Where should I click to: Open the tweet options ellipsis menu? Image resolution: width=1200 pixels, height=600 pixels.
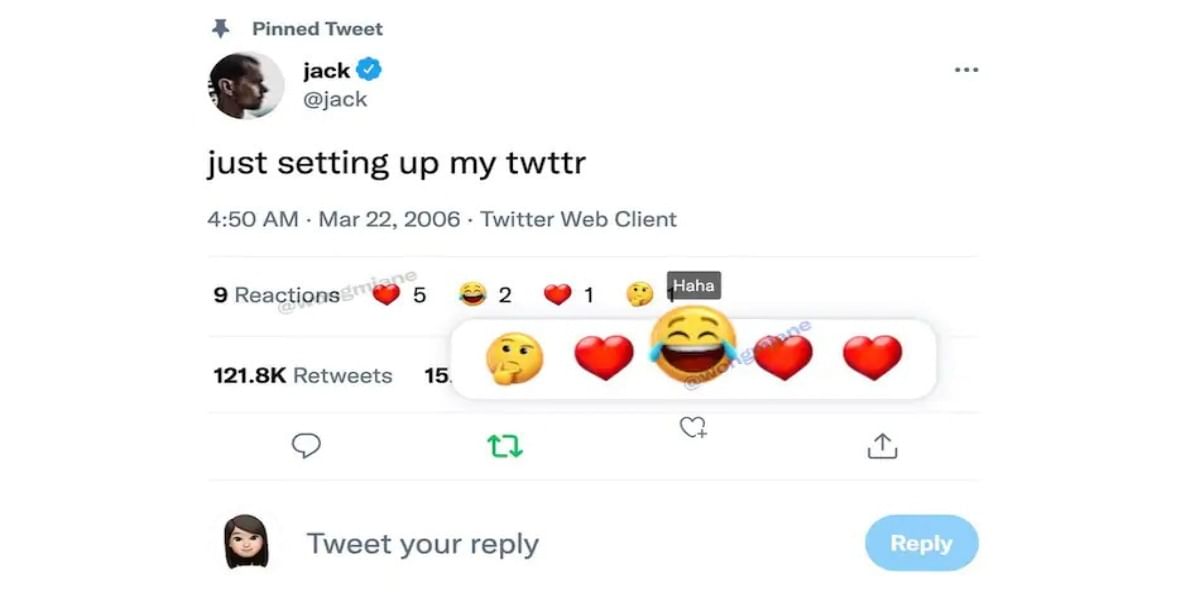(966, 69)
